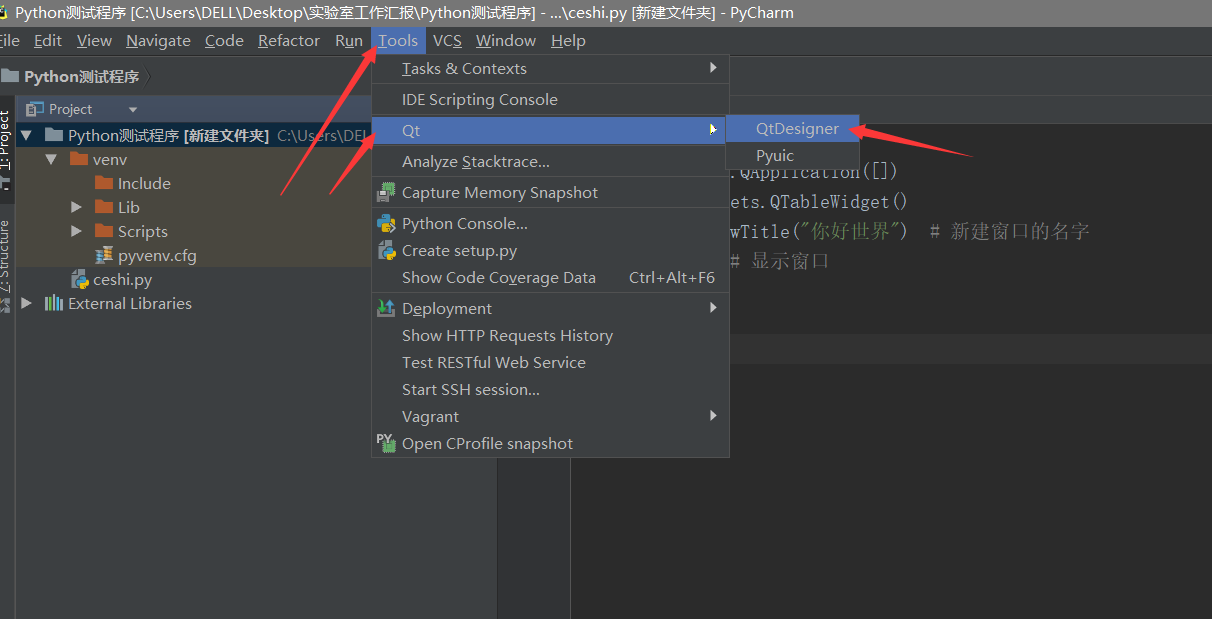Open ceshi.py in the project tree
This screenshot has width=1212, height=619.
click(122, 279)
